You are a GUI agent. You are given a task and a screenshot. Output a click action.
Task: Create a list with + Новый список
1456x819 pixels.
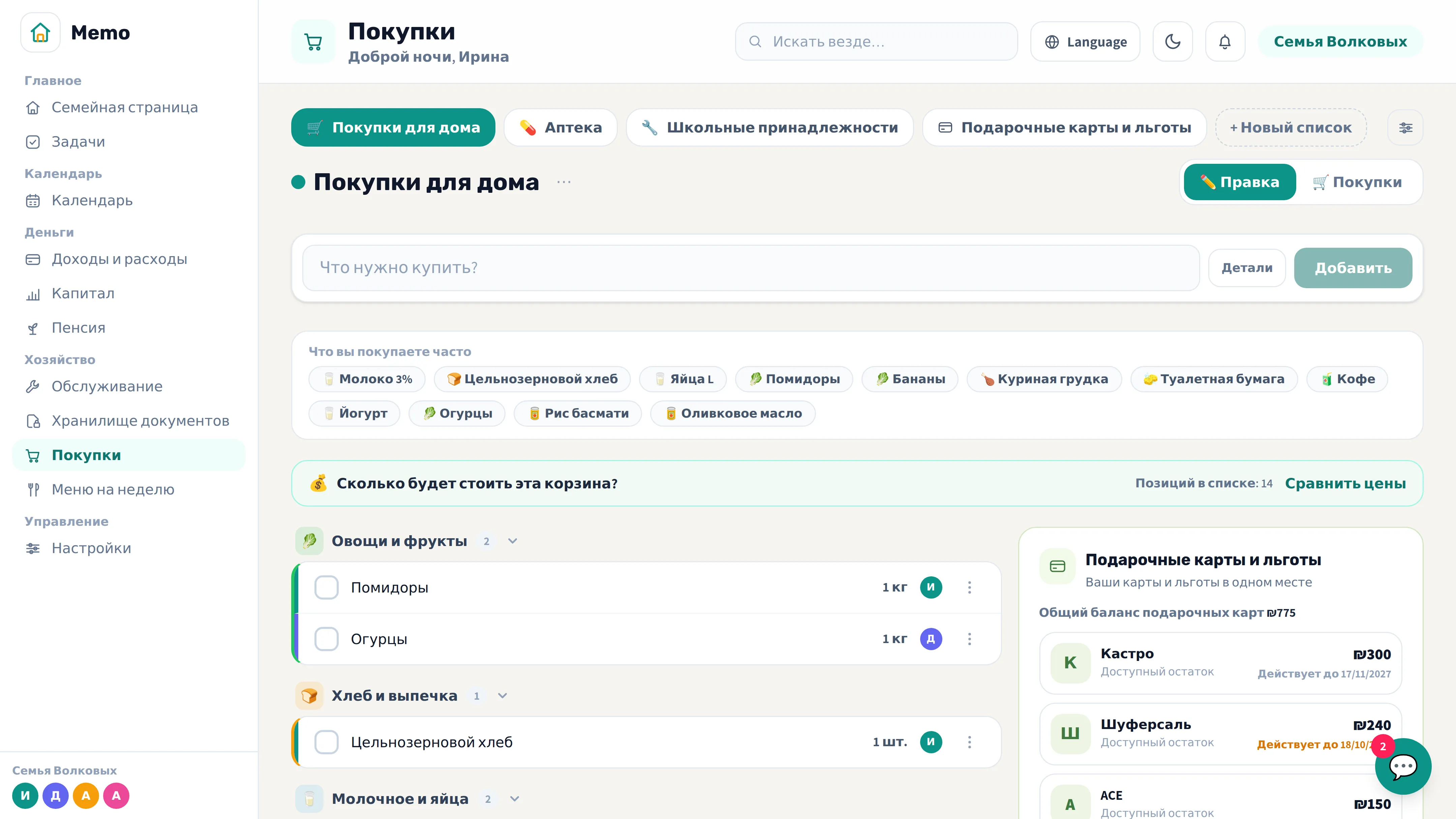(1291, 128)
